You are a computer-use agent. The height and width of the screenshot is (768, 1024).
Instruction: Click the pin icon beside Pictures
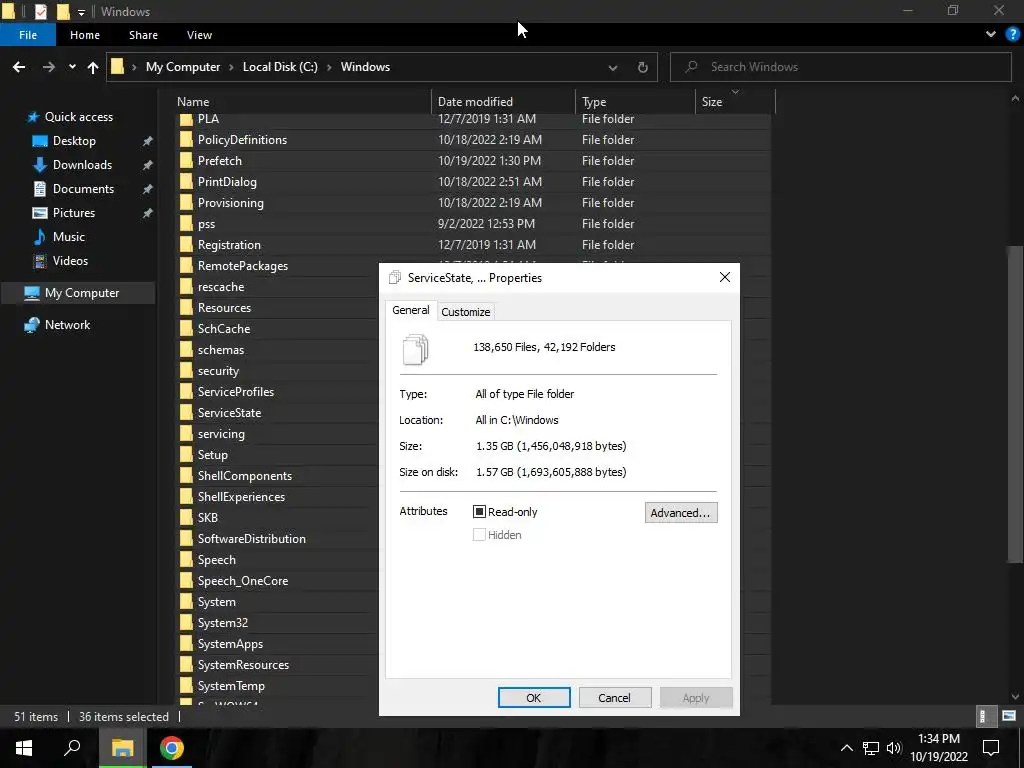click(x=148, y=213)
